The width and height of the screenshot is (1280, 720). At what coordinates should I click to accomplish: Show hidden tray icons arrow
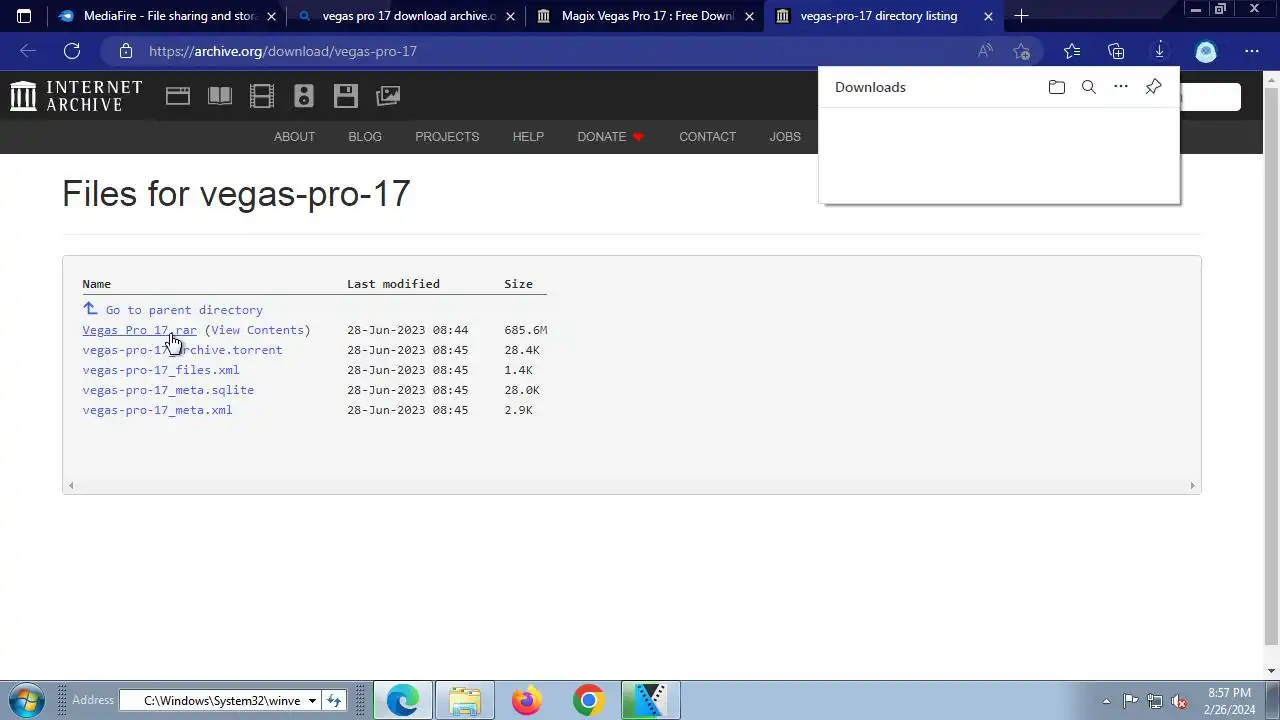[1106, 701]
